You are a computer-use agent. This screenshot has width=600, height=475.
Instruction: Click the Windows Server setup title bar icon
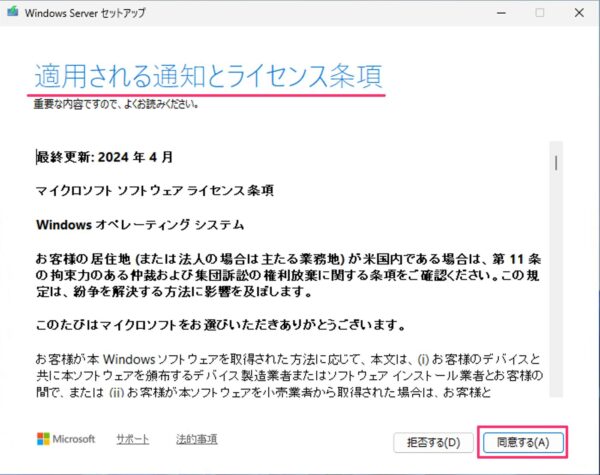point(11,14)
